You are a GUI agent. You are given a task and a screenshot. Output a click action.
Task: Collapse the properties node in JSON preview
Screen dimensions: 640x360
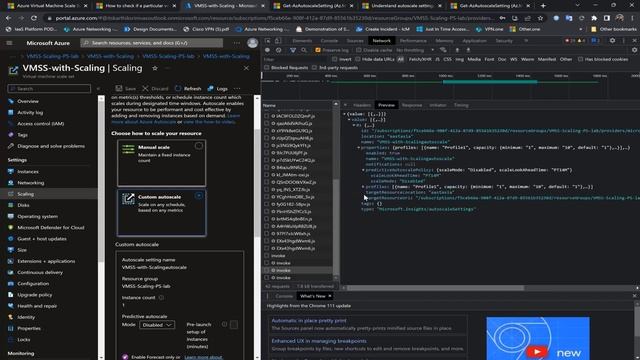(x=359, y=148)
